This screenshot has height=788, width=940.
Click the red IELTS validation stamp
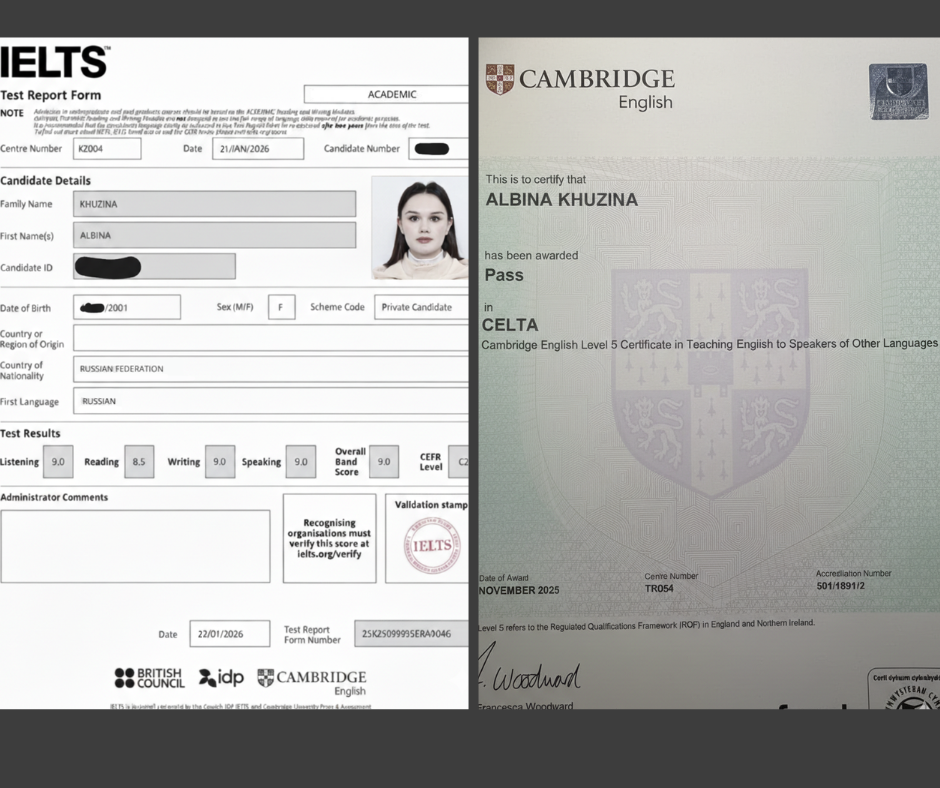[x=432, y=545]
